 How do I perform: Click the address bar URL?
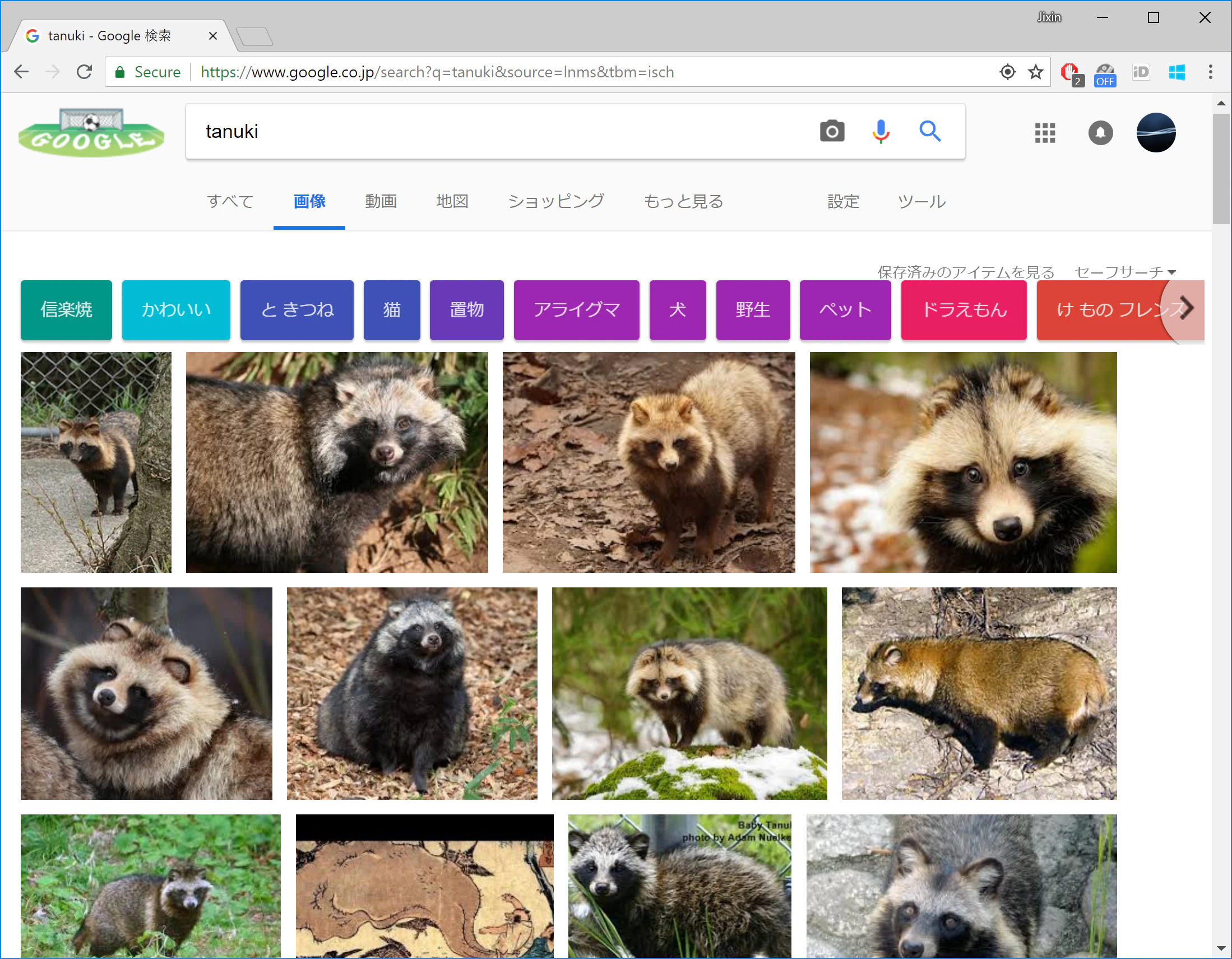click(x=437, y=72)
